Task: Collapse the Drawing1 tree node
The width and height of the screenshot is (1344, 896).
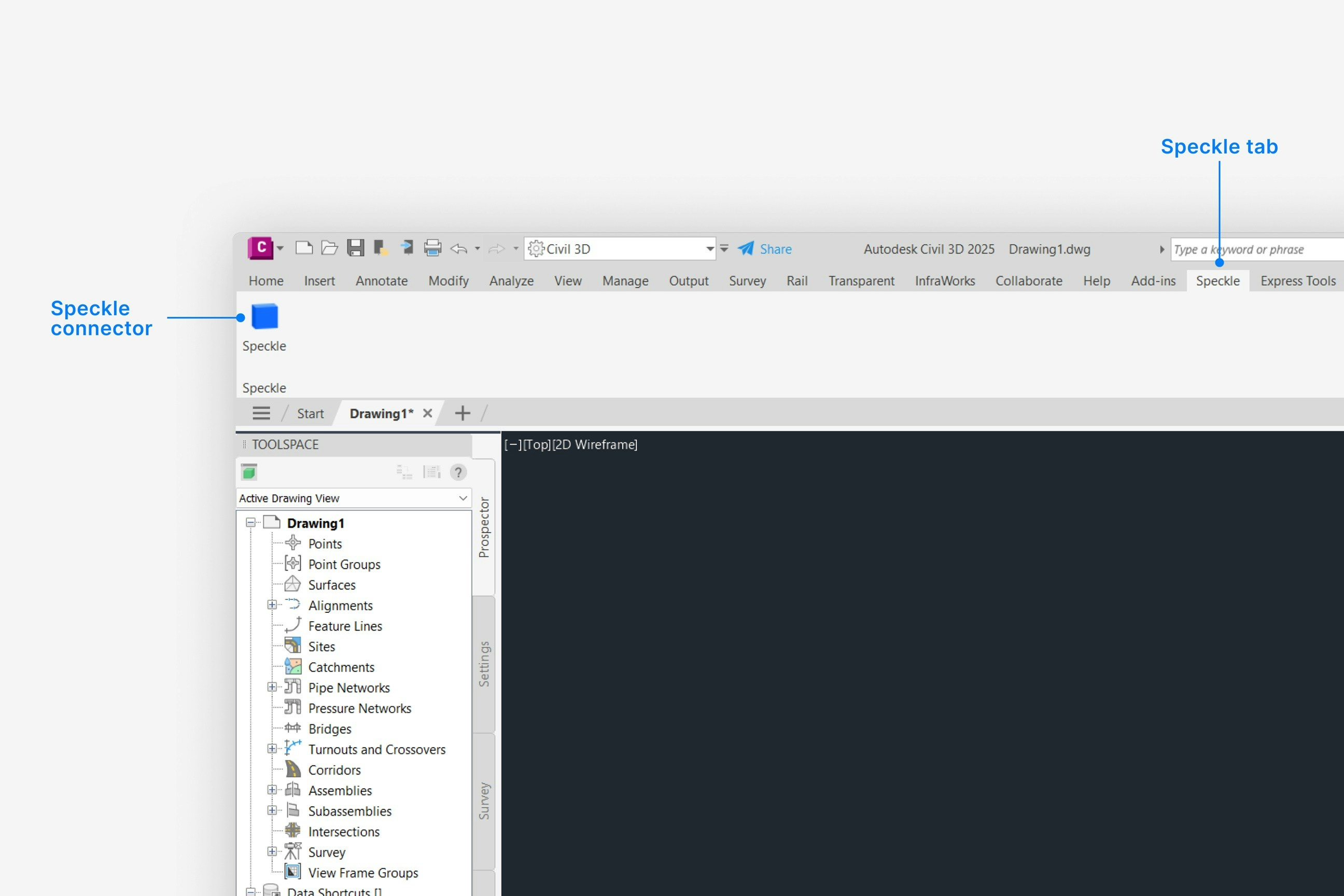Action: click(x=250, y=523)
